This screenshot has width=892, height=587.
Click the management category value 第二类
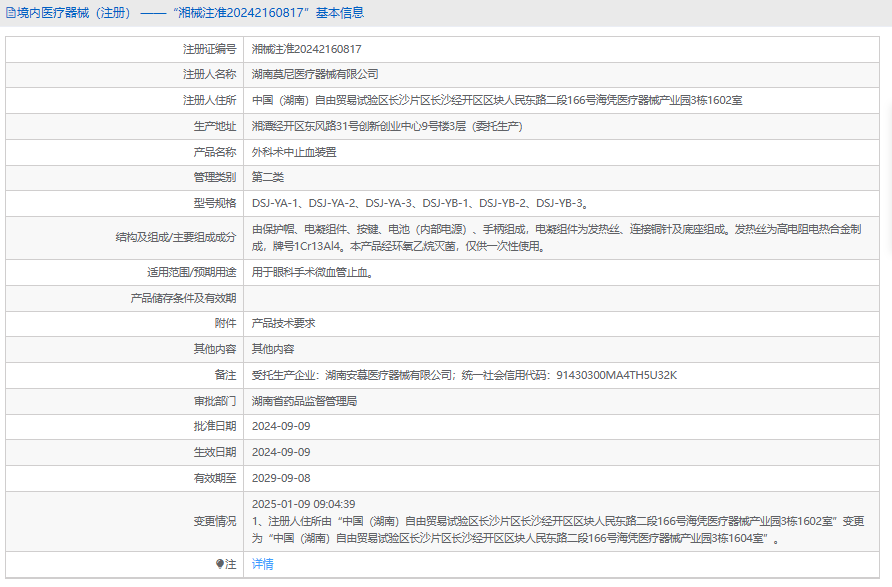(268, 177)
